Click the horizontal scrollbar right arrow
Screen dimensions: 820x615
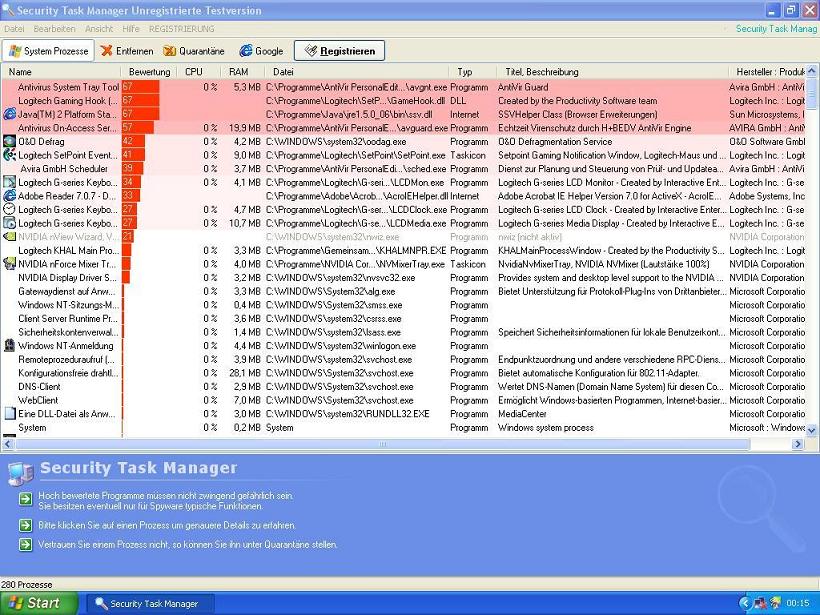click(798, 444)
